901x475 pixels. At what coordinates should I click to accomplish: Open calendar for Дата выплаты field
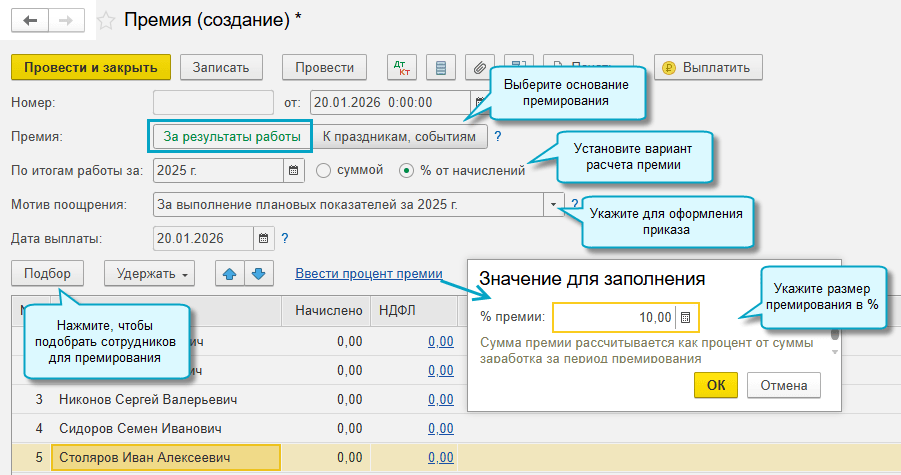[x=264, y=238]
